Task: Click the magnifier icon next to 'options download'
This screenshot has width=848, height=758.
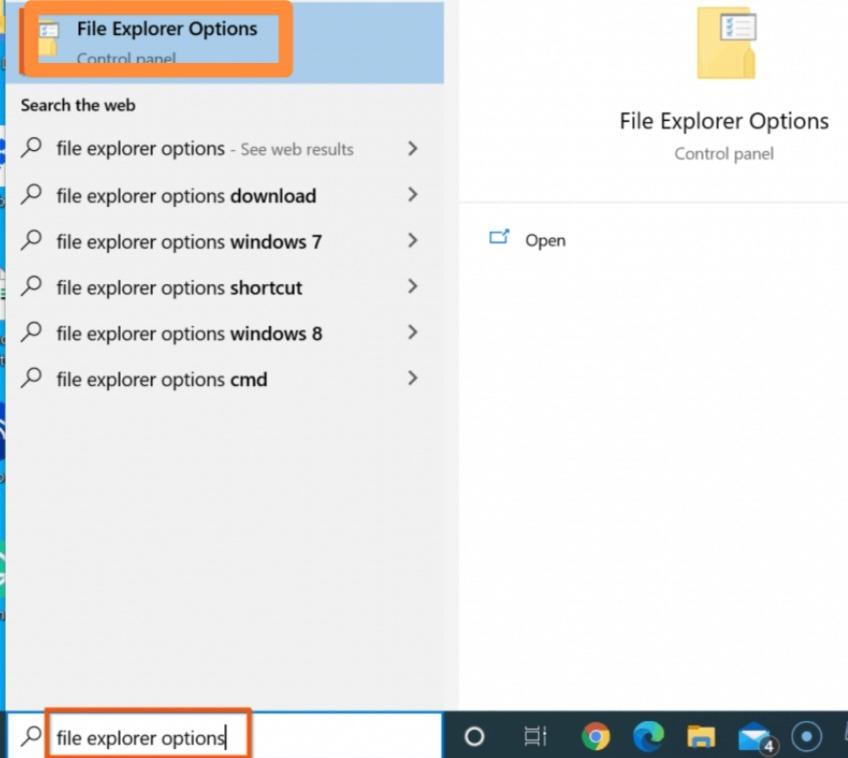Action: (31, 194)
